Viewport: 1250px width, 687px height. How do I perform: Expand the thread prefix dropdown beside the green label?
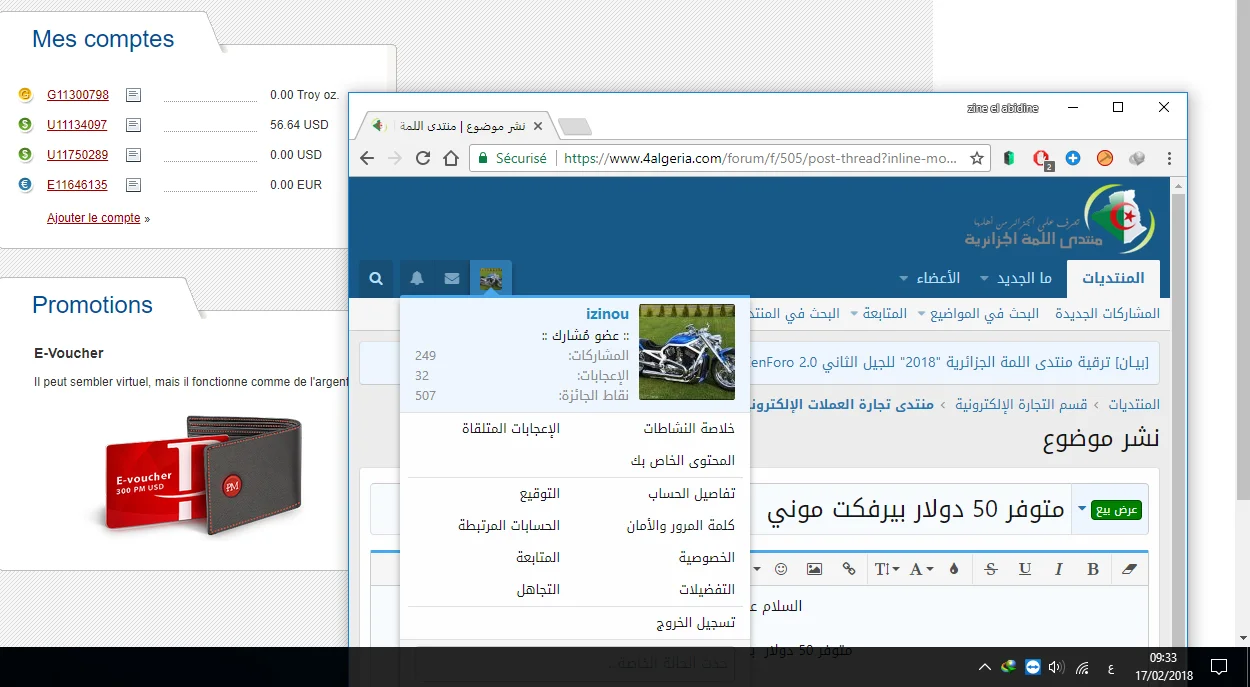[1081, 509]
